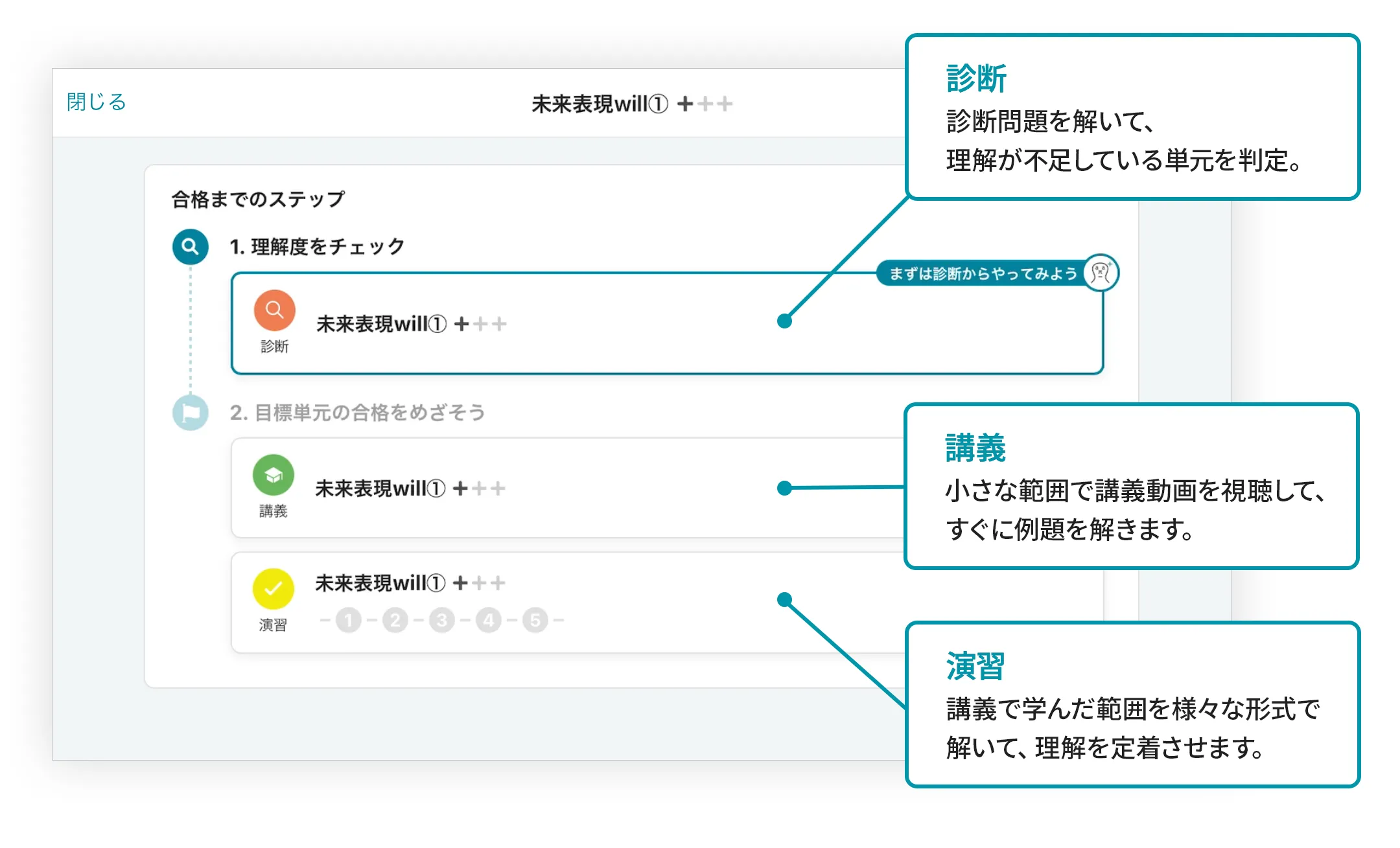This screenshot has width=1400, height=848.
Task: Select exercise step 4 circle
Action: pos(489,620)
